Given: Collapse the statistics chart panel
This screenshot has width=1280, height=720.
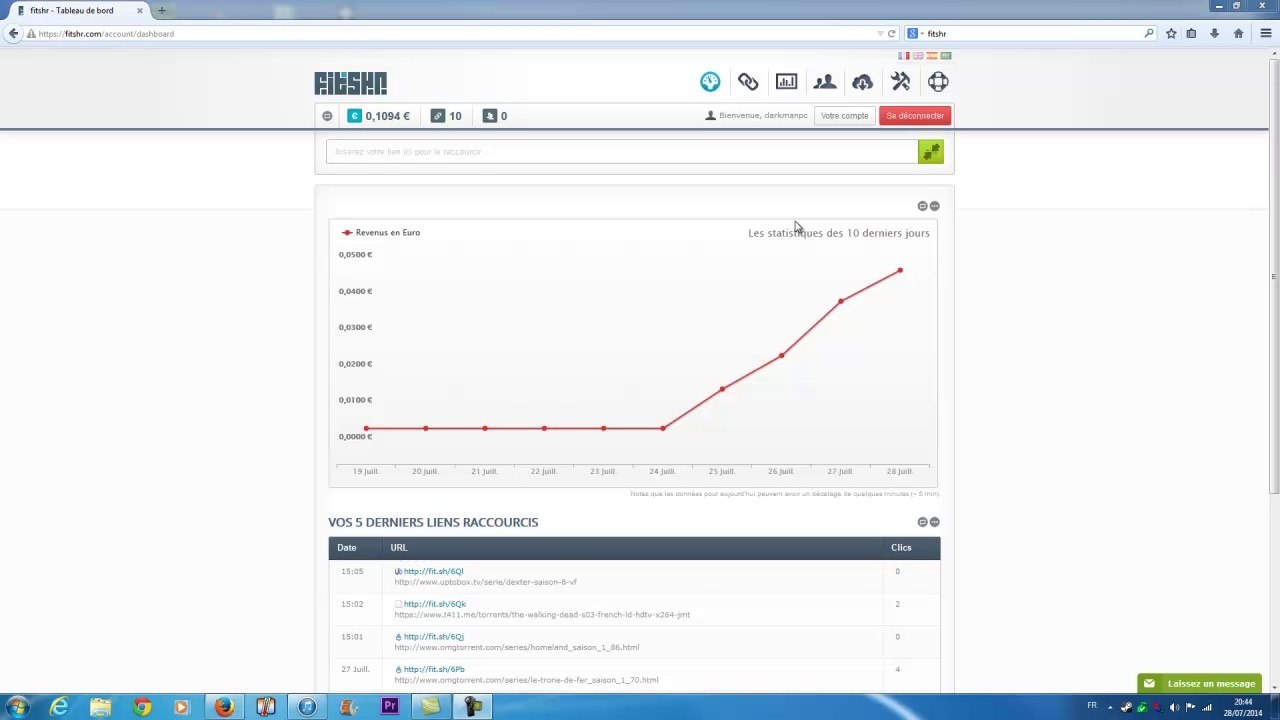Looking at the screenshot, I should [922, 206].
